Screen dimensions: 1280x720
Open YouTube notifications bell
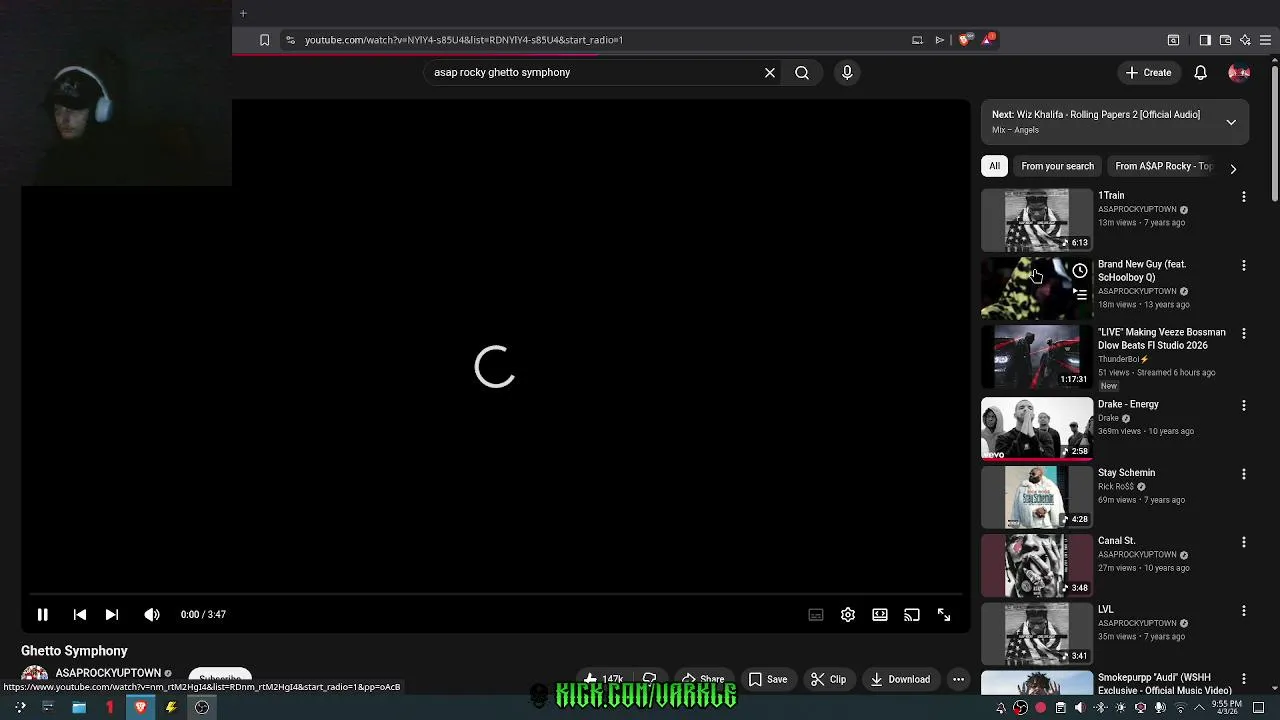pos(1201,72)
